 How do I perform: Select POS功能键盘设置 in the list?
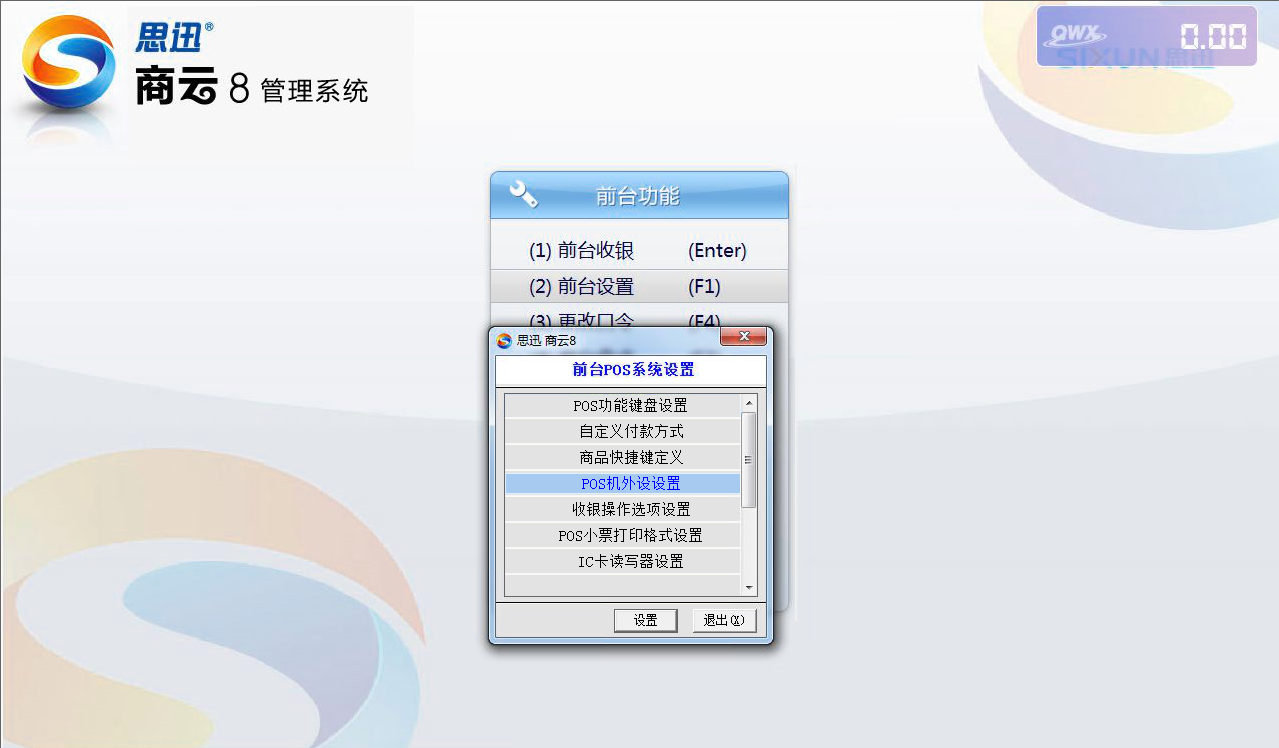click(x=622, y=406)
